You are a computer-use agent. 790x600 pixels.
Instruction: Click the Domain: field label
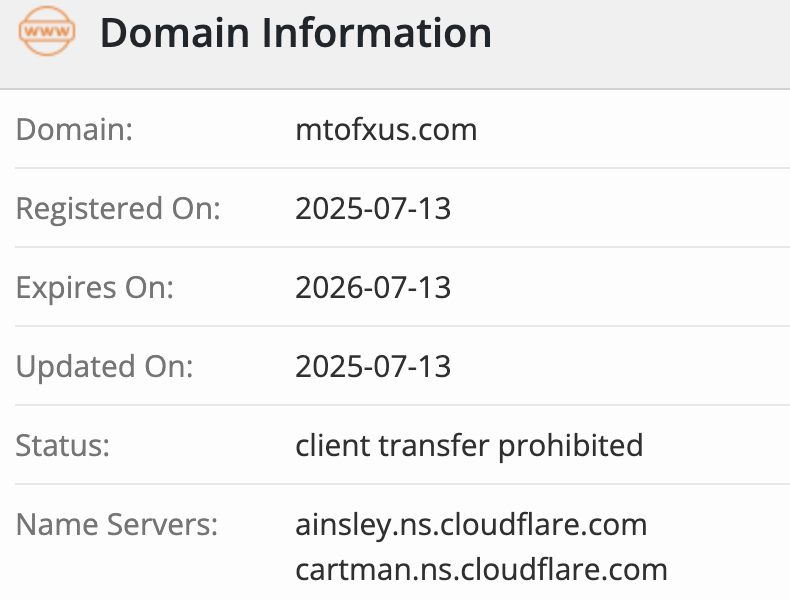tap(75, 130)
